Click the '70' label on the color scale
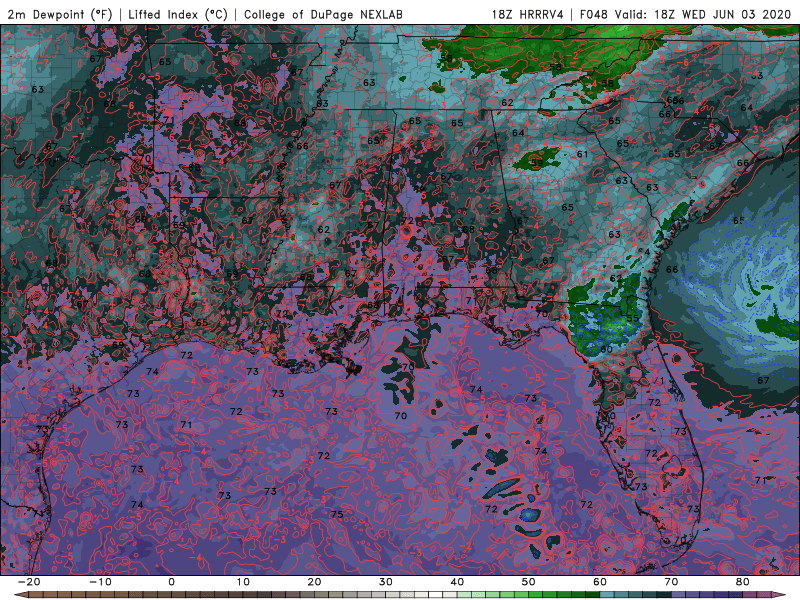The height and width of the screenshot is (600, 800). pyautogui.click(x=671, y=582)
